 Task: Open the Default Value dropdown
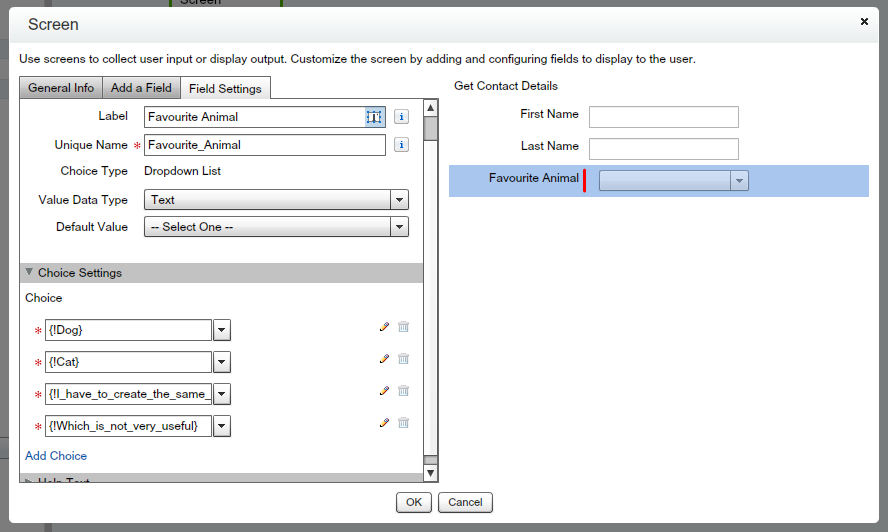pyautogui.click(x=399, y=227)
